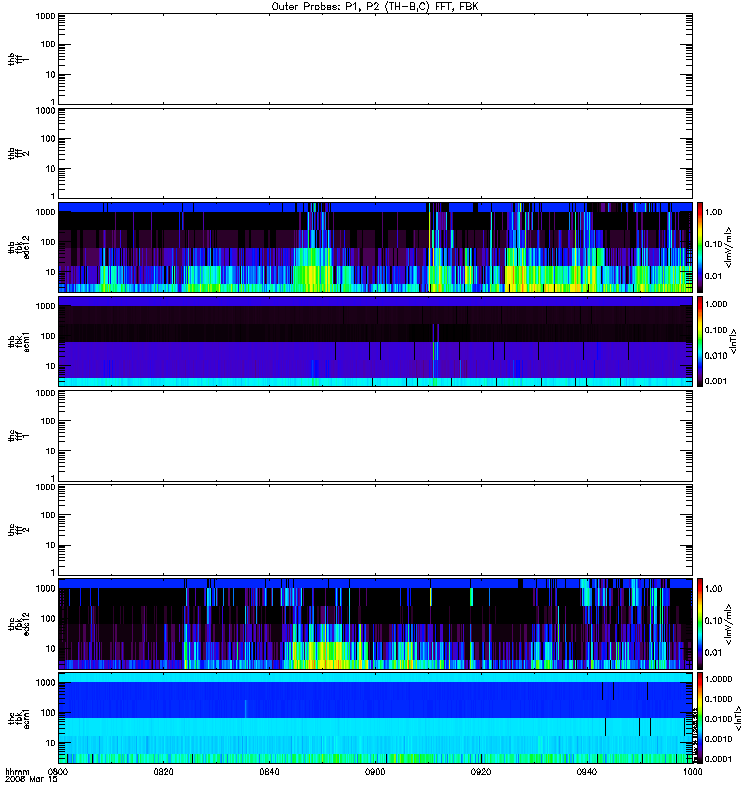Image resolution: width=750 pixels, height=800 pixels.
Task: Click the '0840' time axis label
Action: 269,772
